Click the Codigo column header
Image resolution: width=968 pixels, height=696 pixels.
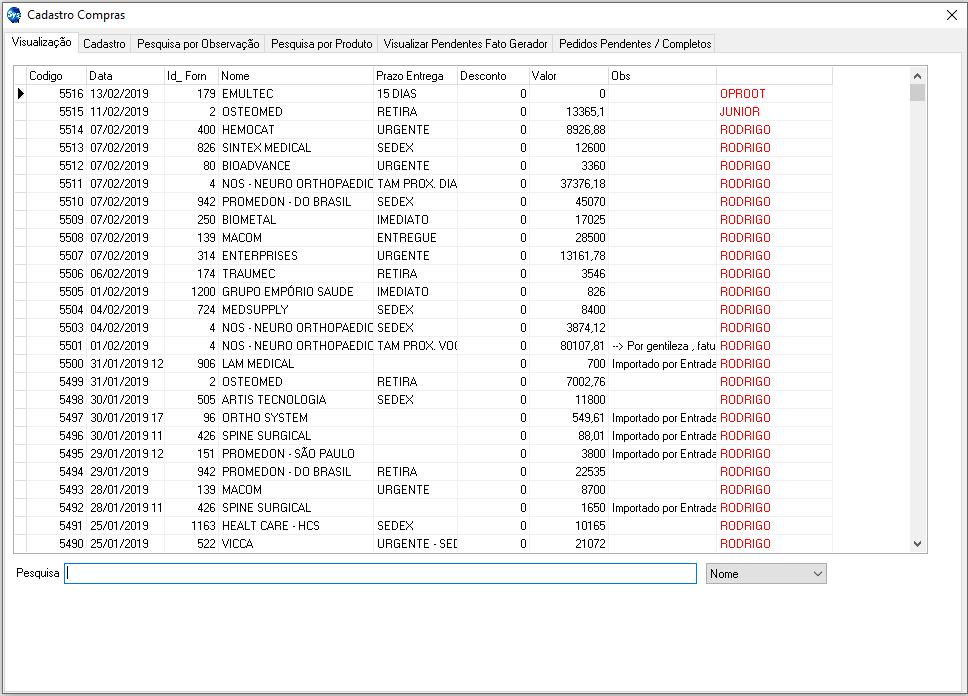click(x=55, y=76)
